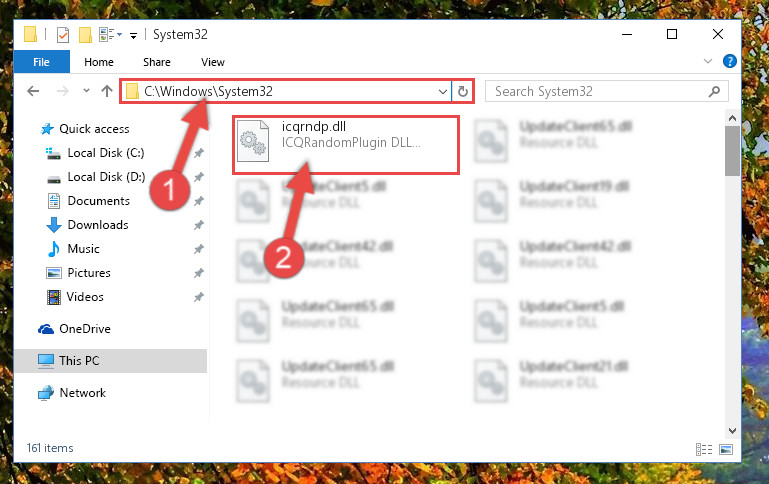Unpin Local Disk (C:) pin icon
This screenshot has height=484, width=769.
[199, 153]
